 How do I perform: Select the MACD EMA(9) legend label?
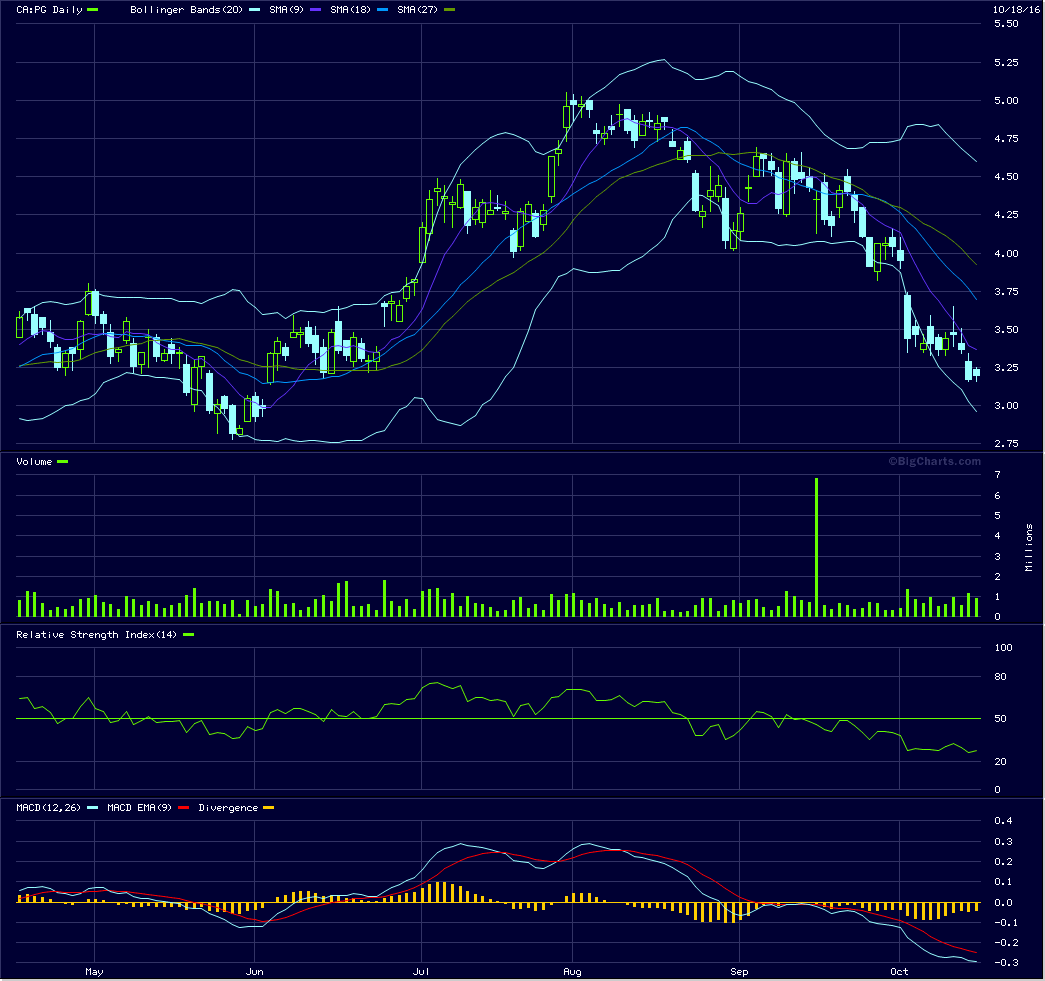(139, 807)
